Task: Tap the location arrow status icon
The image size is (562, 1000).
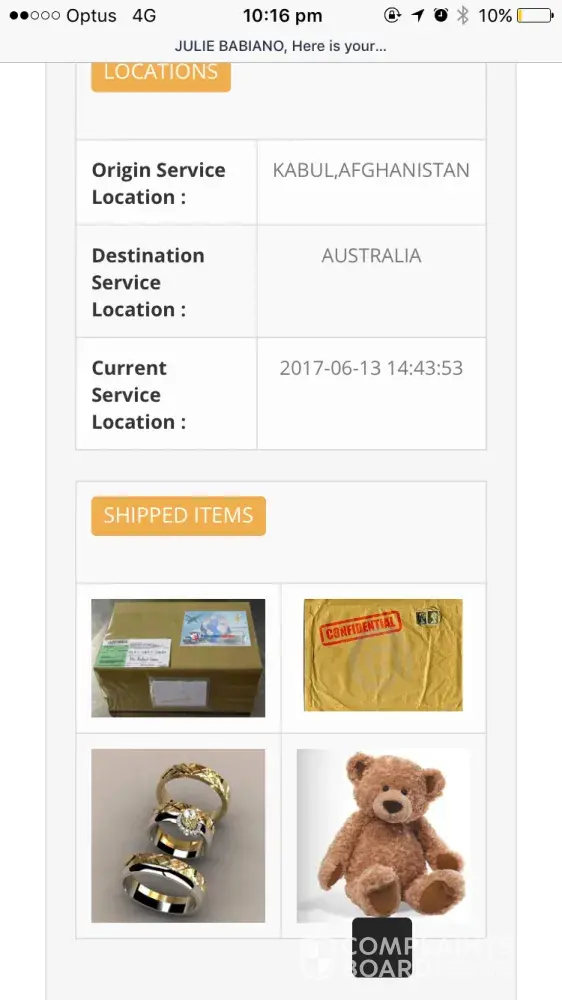Action: [x=418, y=15]
